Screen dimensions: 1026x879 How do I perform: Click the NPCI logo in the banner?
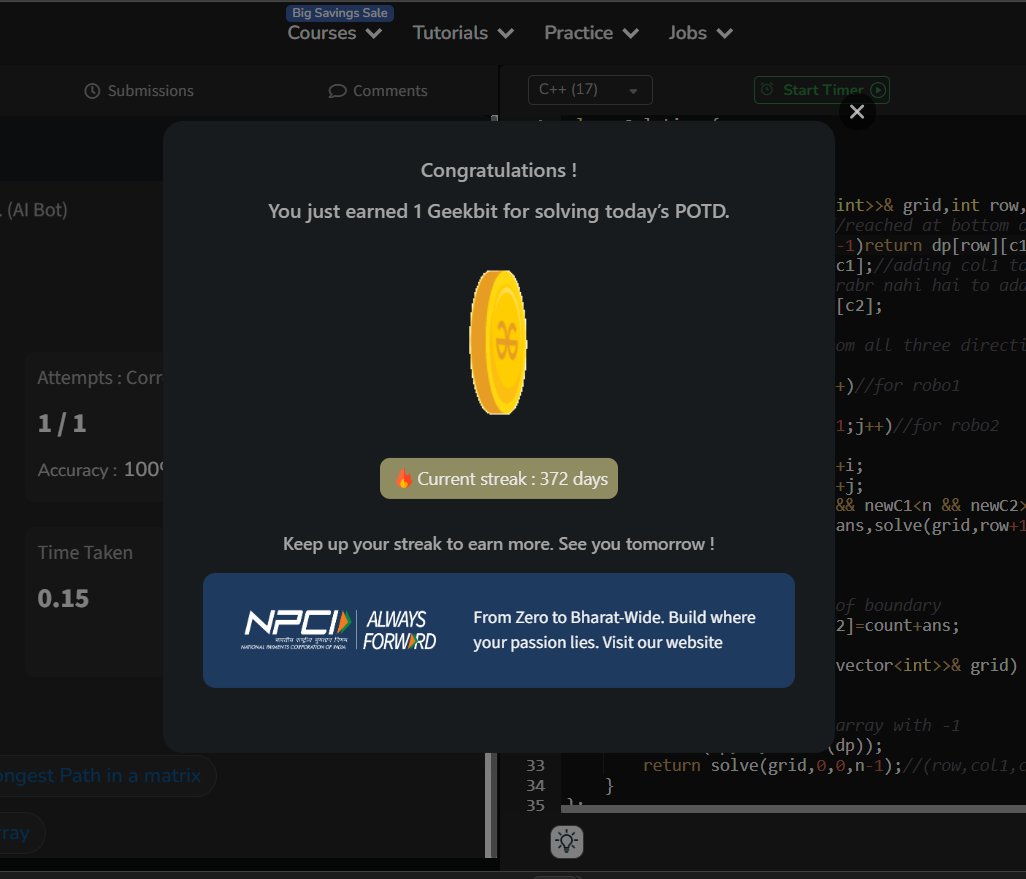(296, 630)
